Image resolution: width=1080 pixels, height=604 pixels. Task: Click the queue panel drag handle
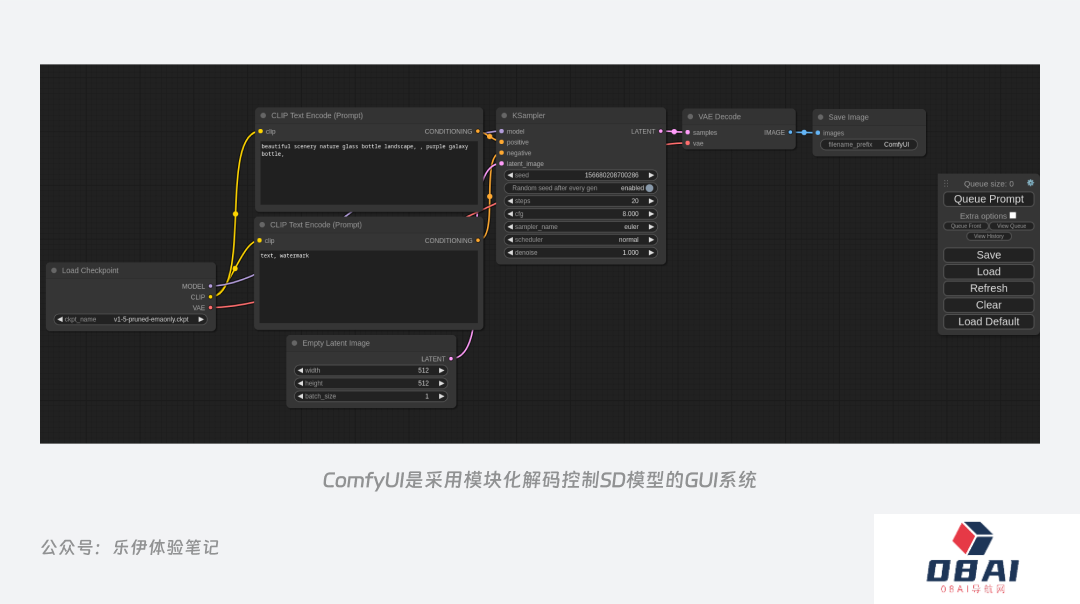[x=946, y=184]
